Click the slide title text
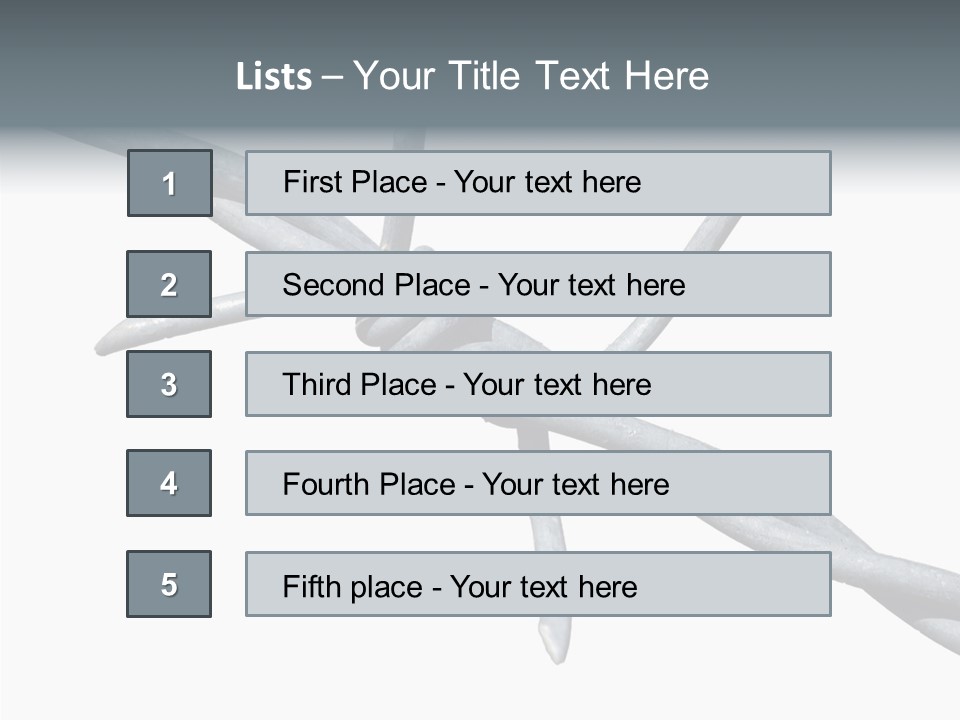 coord(472,76)
